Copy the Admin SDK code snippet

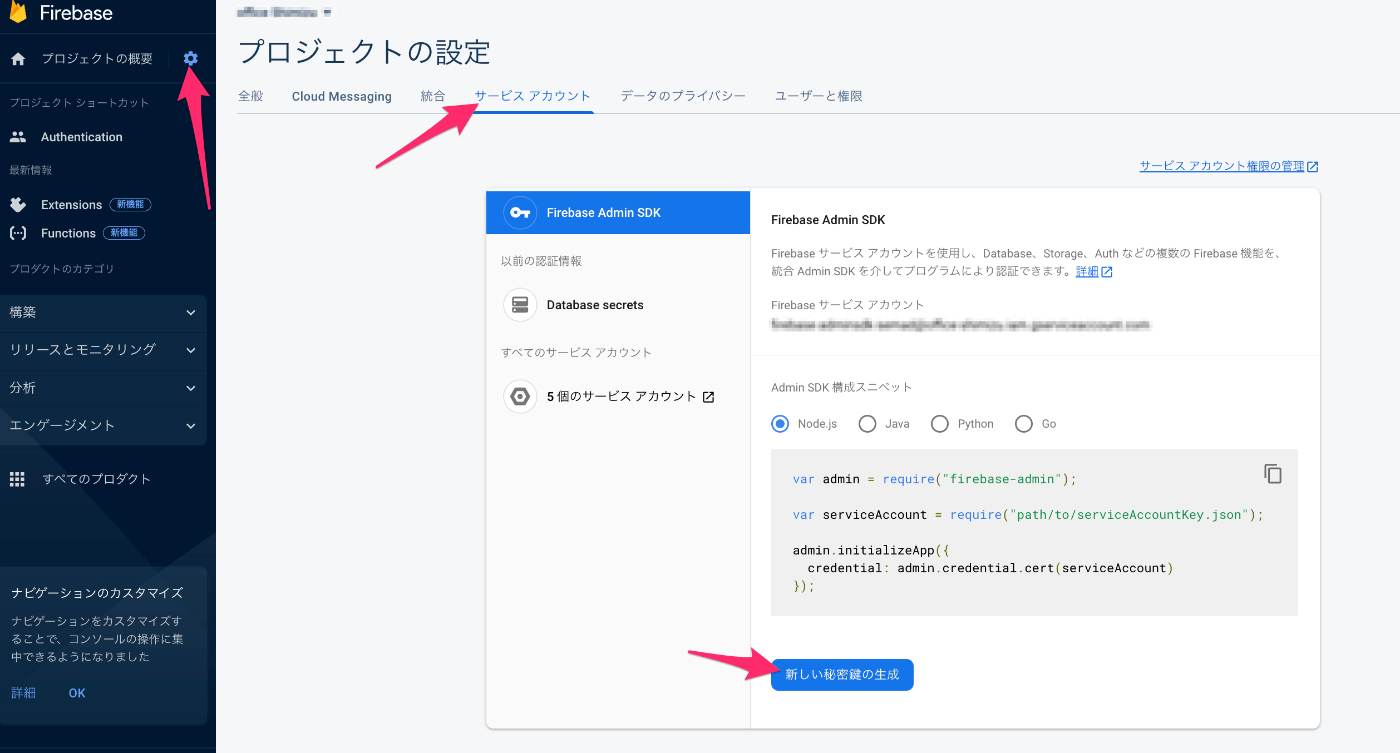click(1272, 474)
